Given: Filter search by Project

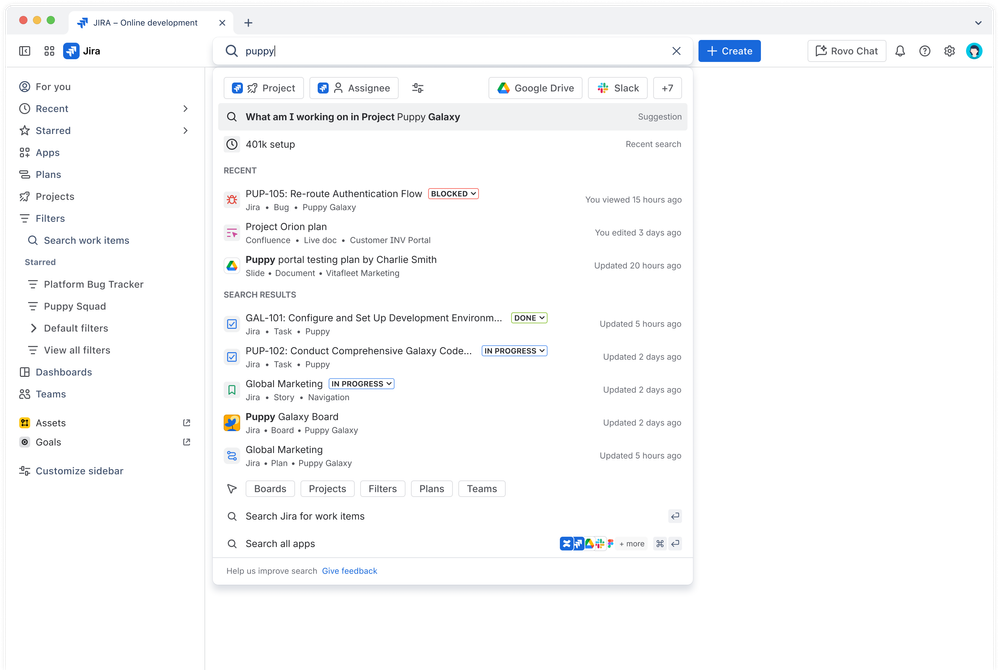Looking at the screenshot, I should [264, 88].
